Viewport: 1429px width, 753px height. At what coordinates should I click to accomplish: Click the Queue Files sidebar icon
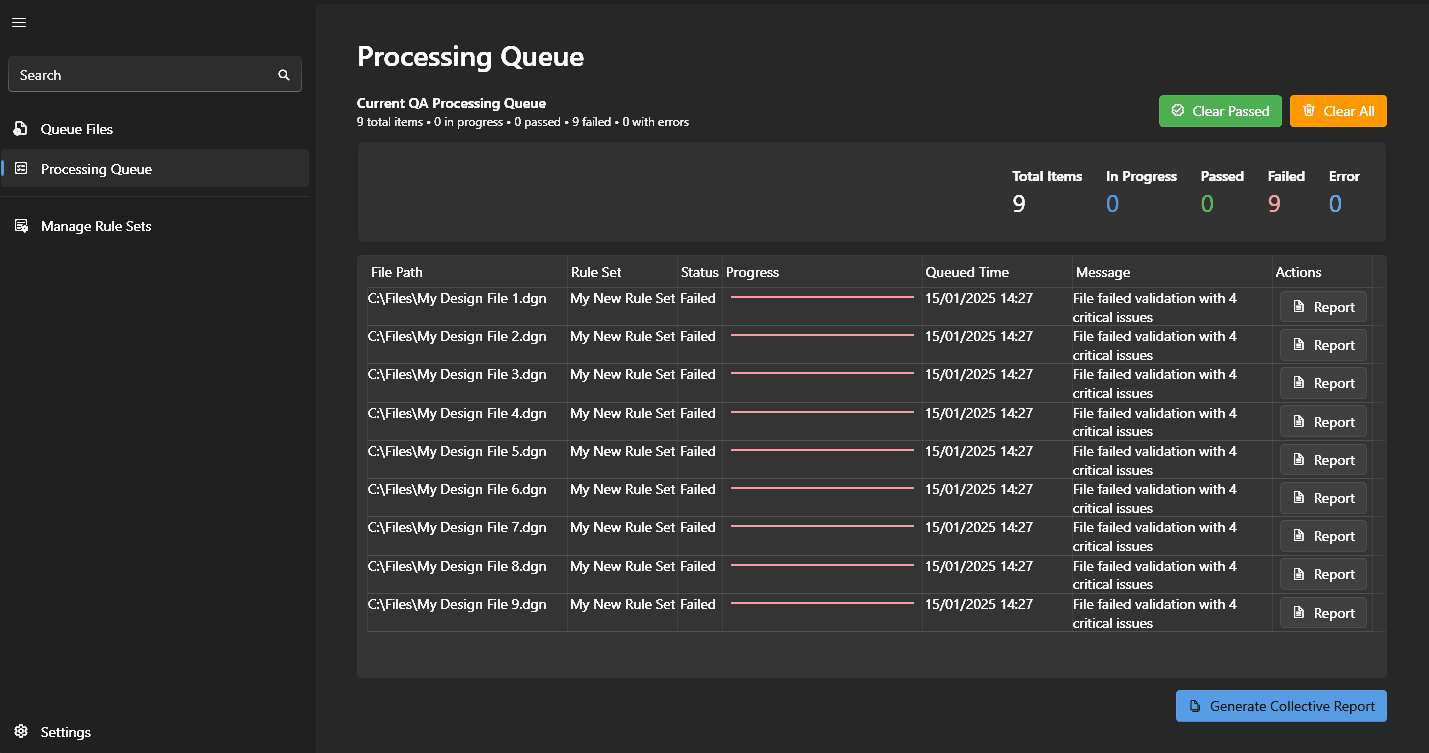pos(21,129)
